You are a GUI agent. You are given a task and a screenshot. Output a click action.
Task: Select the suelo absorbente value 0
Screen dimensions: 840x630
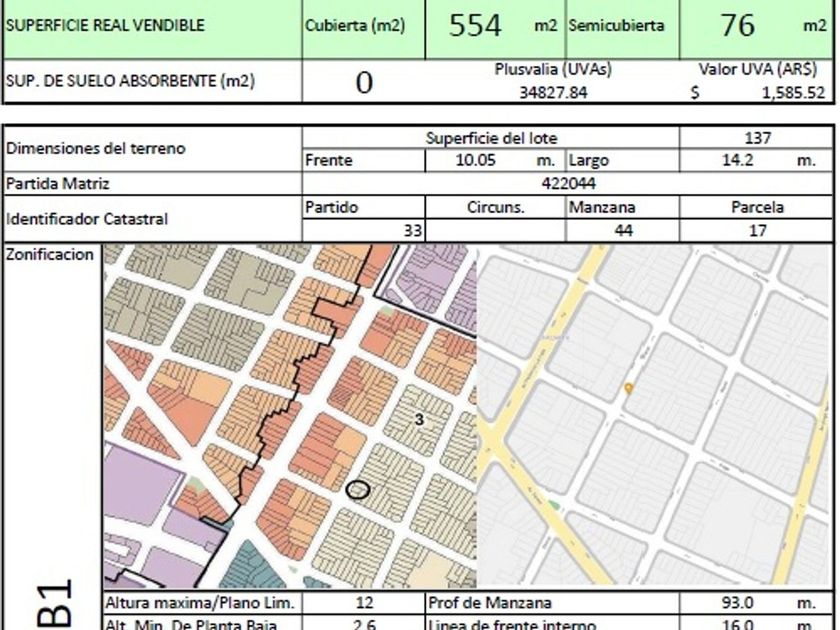coord(364,82)
